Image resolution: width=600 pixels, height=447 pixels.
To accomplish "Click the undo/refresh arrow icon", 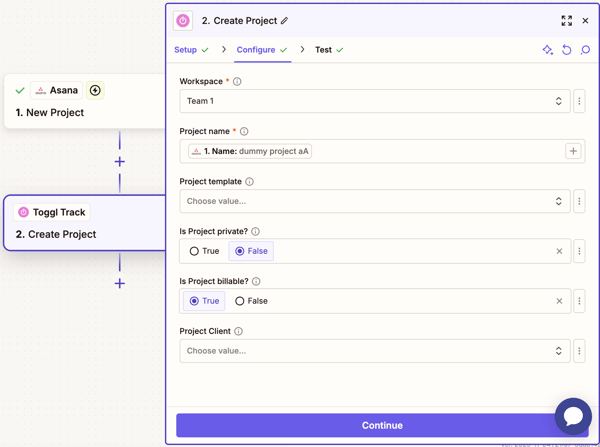I will (567, 50).
